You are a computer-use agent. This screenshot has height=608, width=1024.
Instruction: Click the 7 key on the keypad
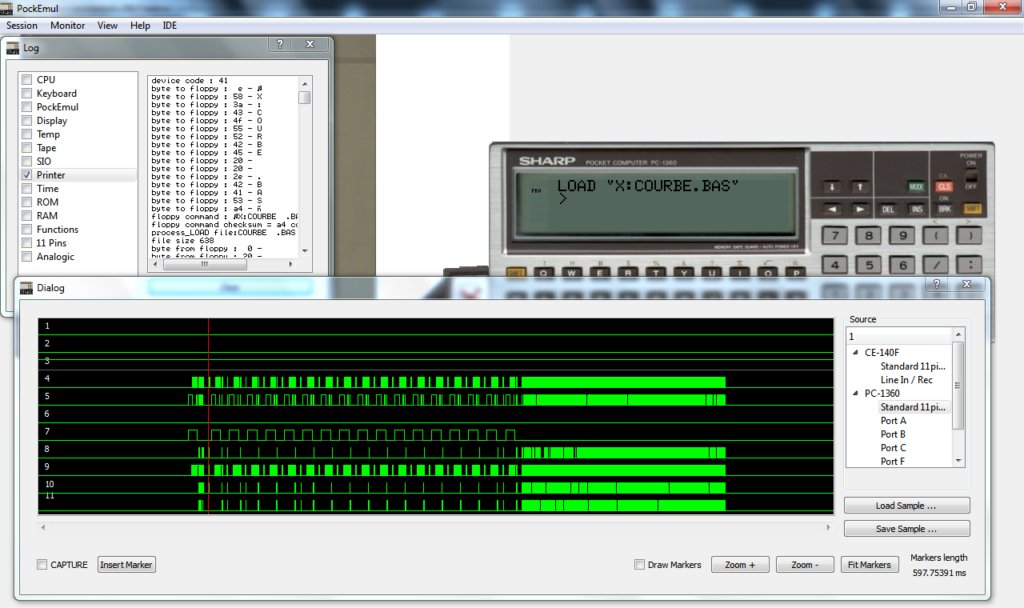coord(835,236)
